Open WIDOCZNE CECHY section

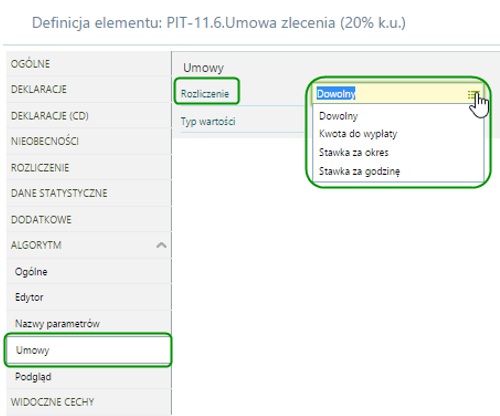pos(89,402)
